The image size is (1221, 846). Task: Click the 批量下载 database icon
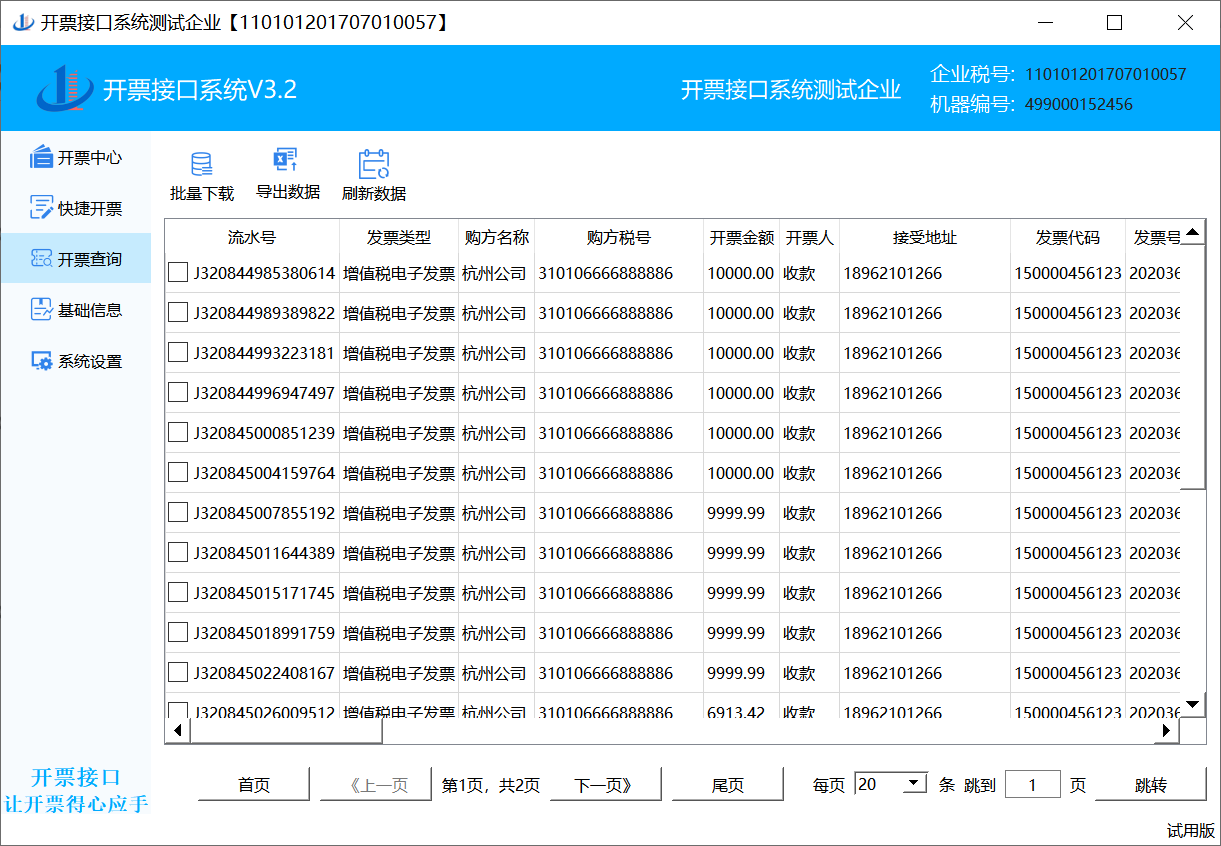pos(201,164)
